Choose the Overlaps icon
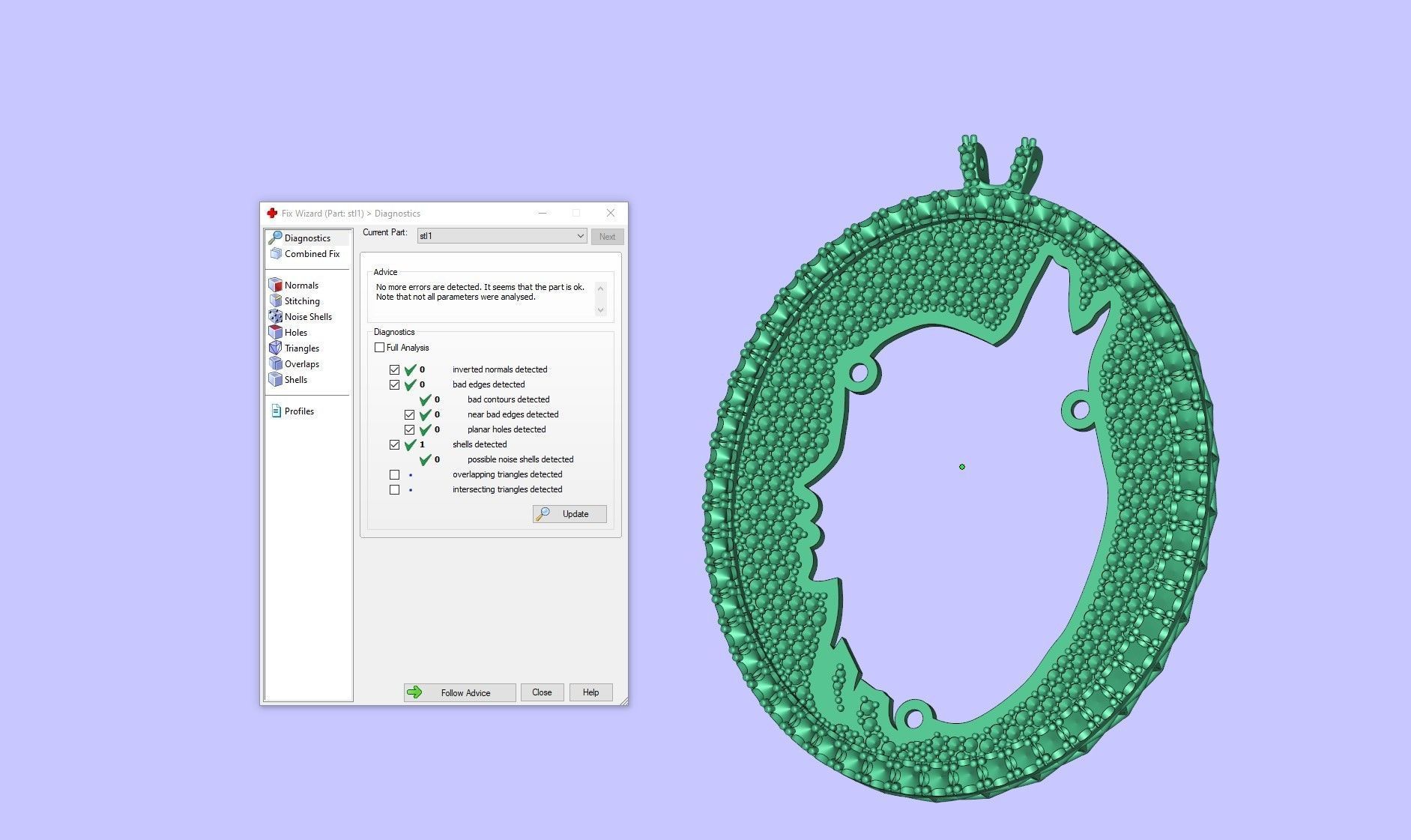This screenshot has width=1411, height=840. tap(275, 363)
